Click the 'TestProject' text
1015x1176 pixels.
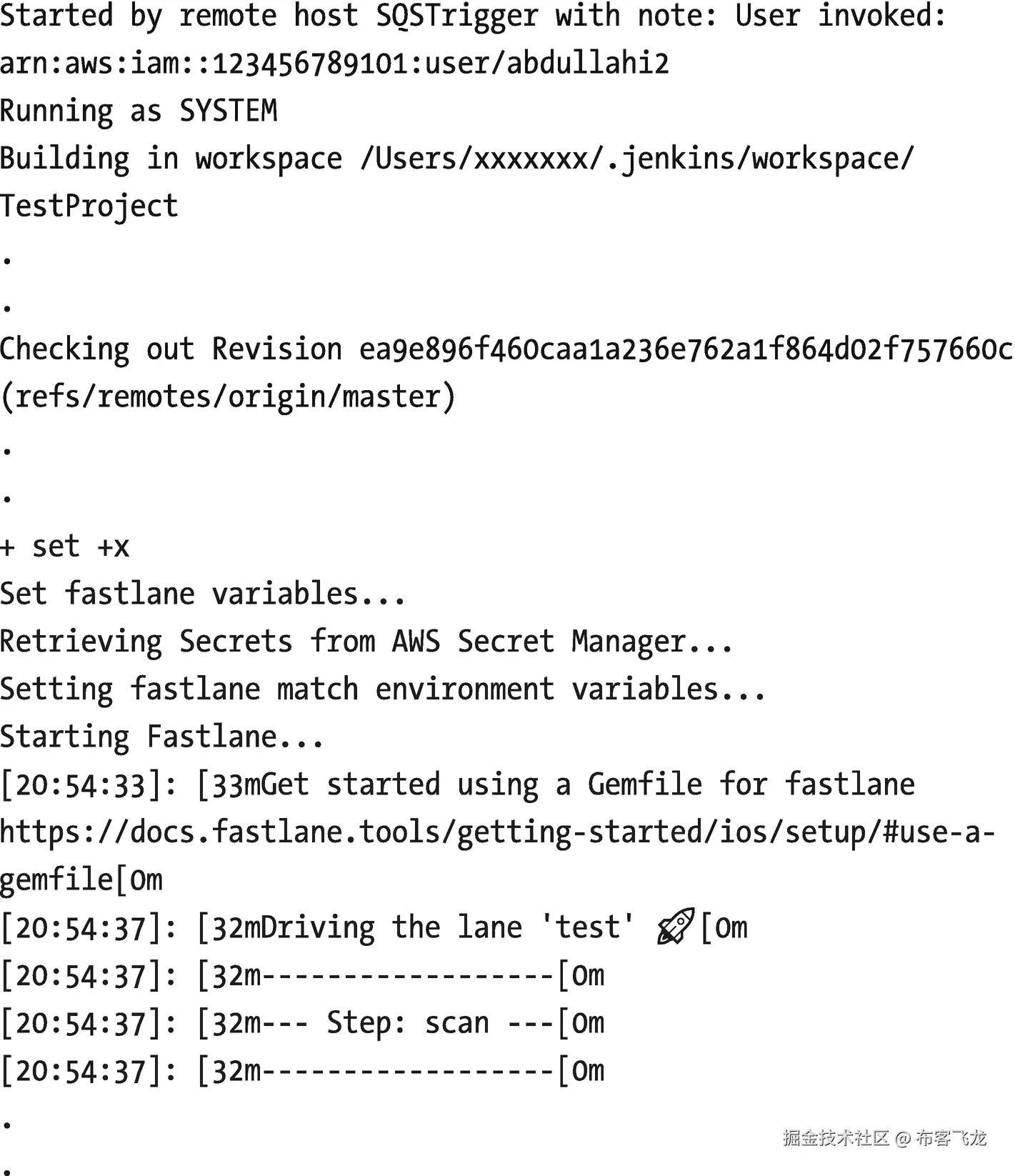coord(89,206)
